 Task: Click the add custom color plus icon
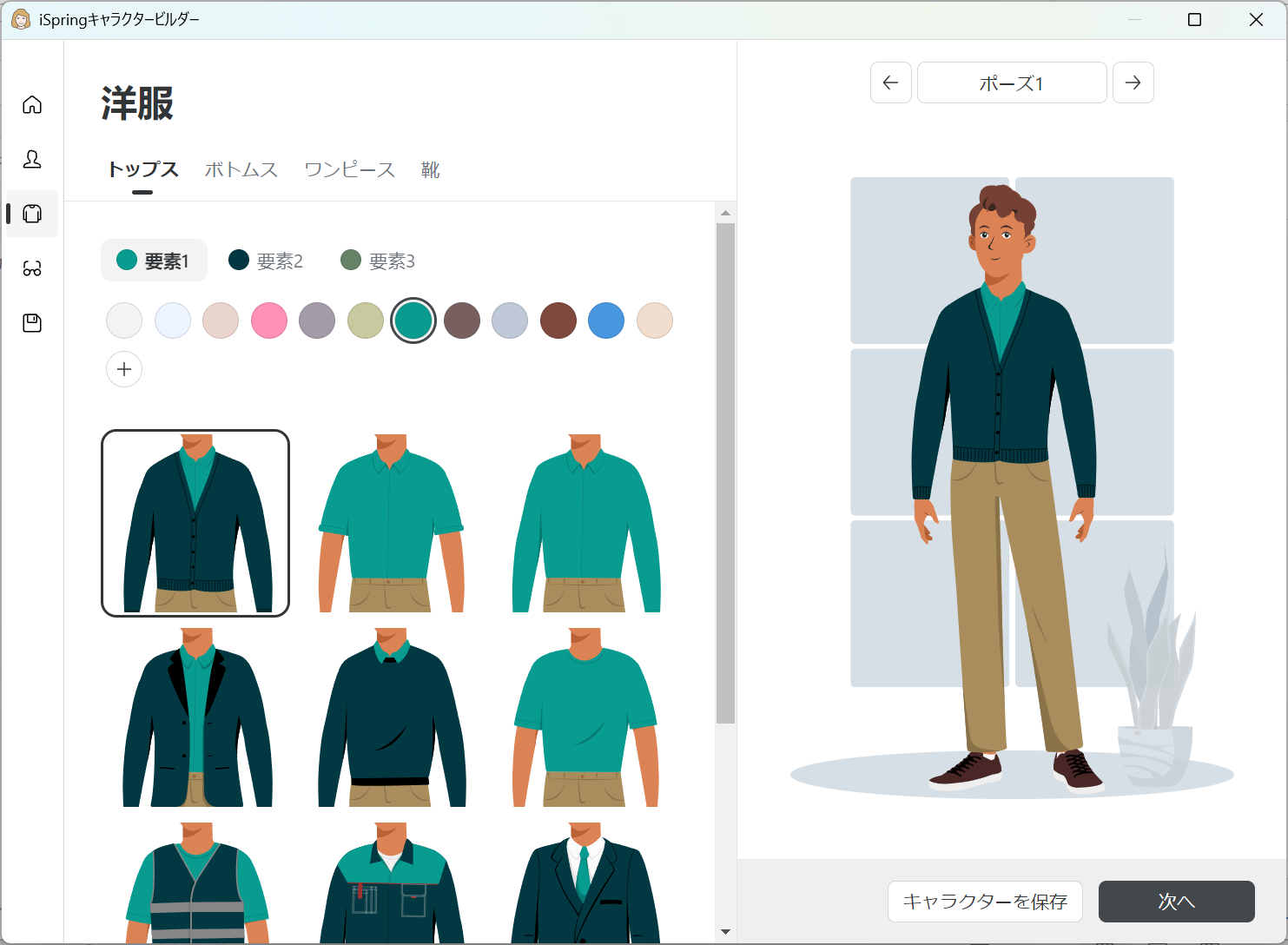124,369
